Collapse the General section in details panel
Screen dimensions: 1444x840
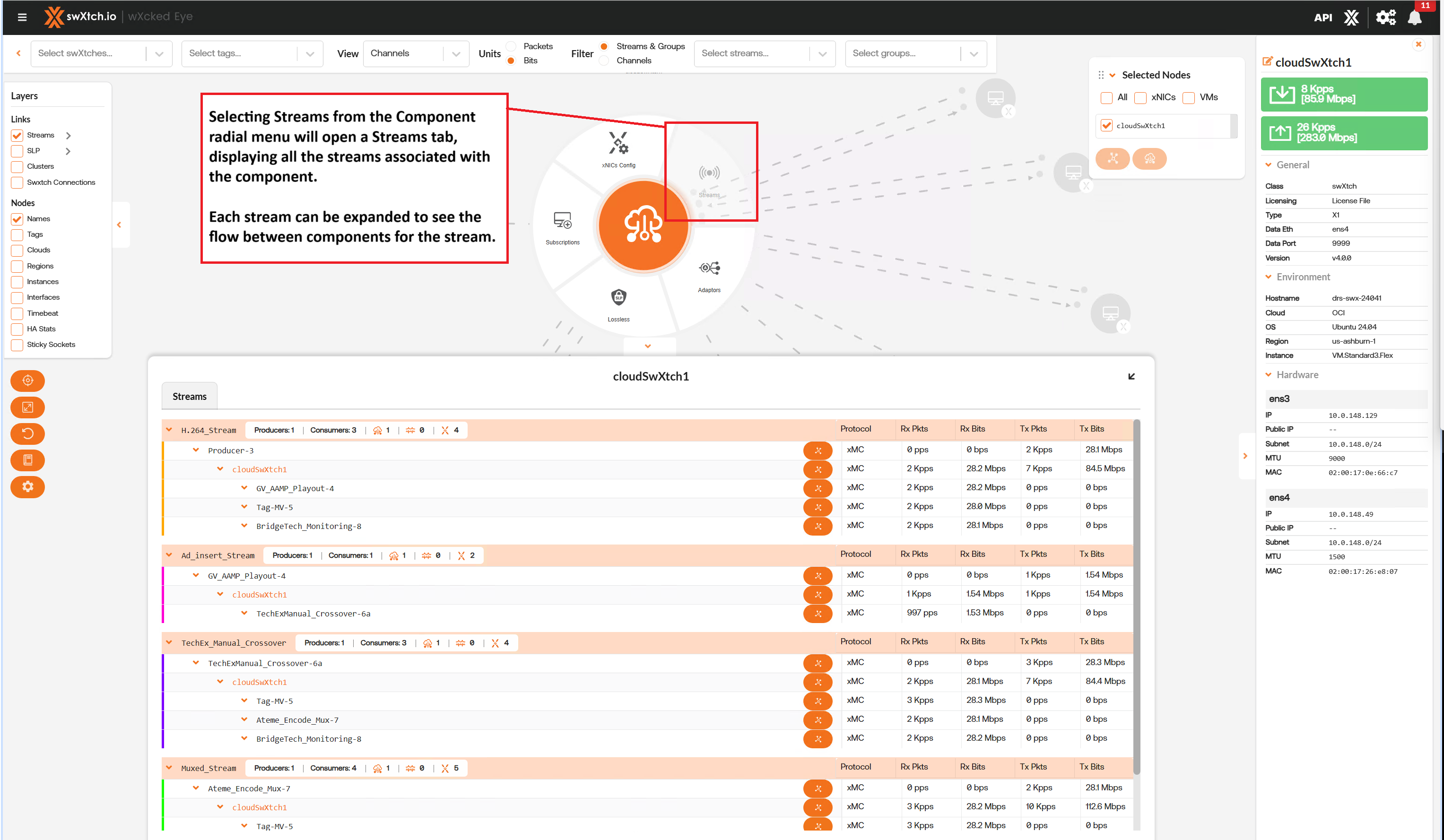click(x=1269, y=165)
